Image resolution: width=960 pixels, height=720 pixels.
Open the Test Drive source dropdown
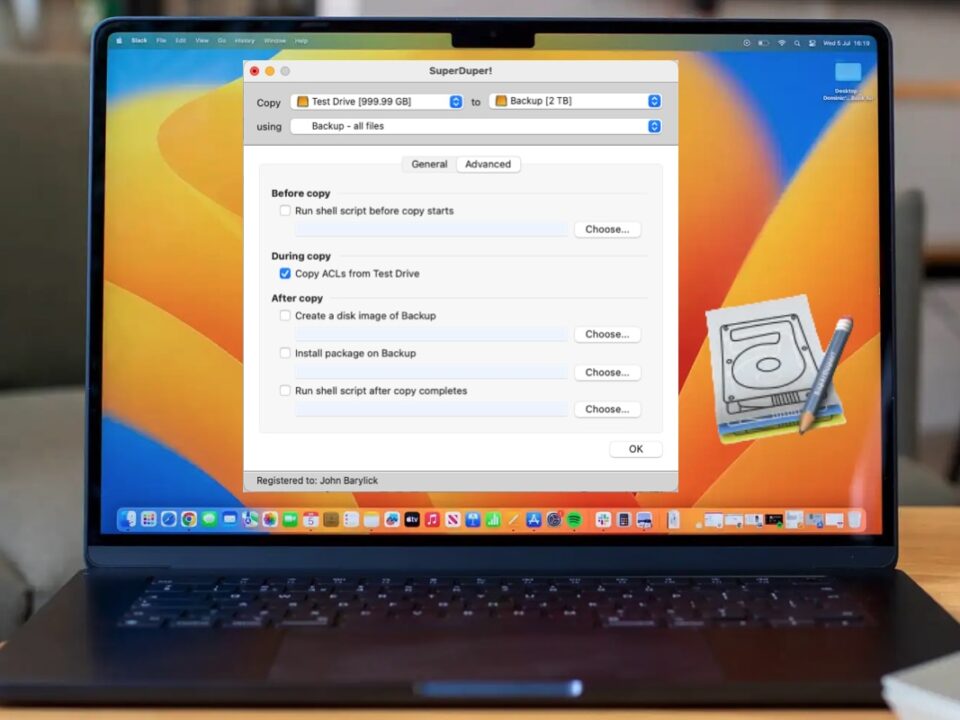point(377,101)
